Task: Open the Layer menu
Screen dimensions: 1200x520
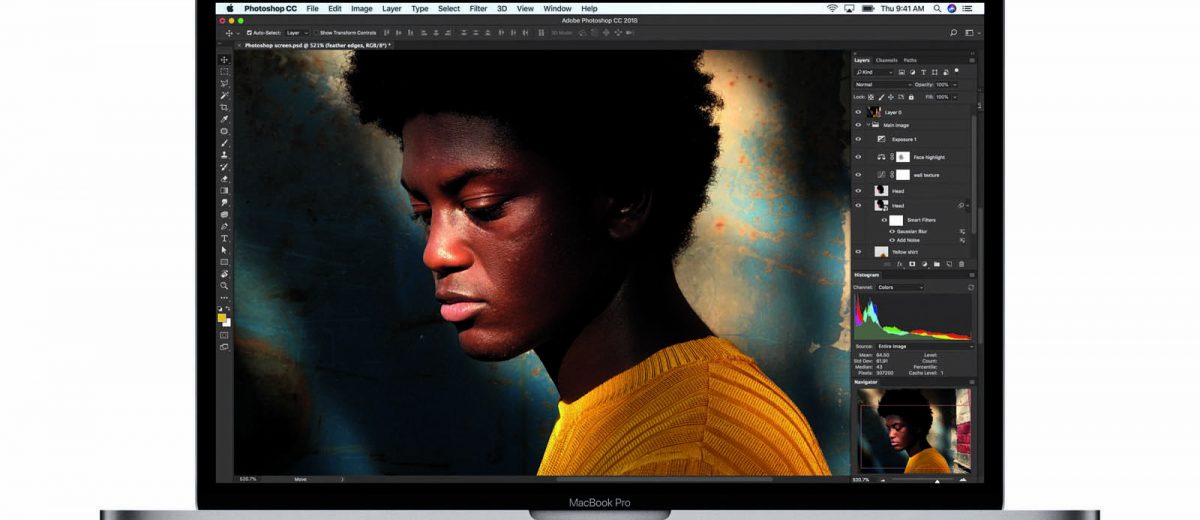Action: pyautogui.click(x=392, y=8)
